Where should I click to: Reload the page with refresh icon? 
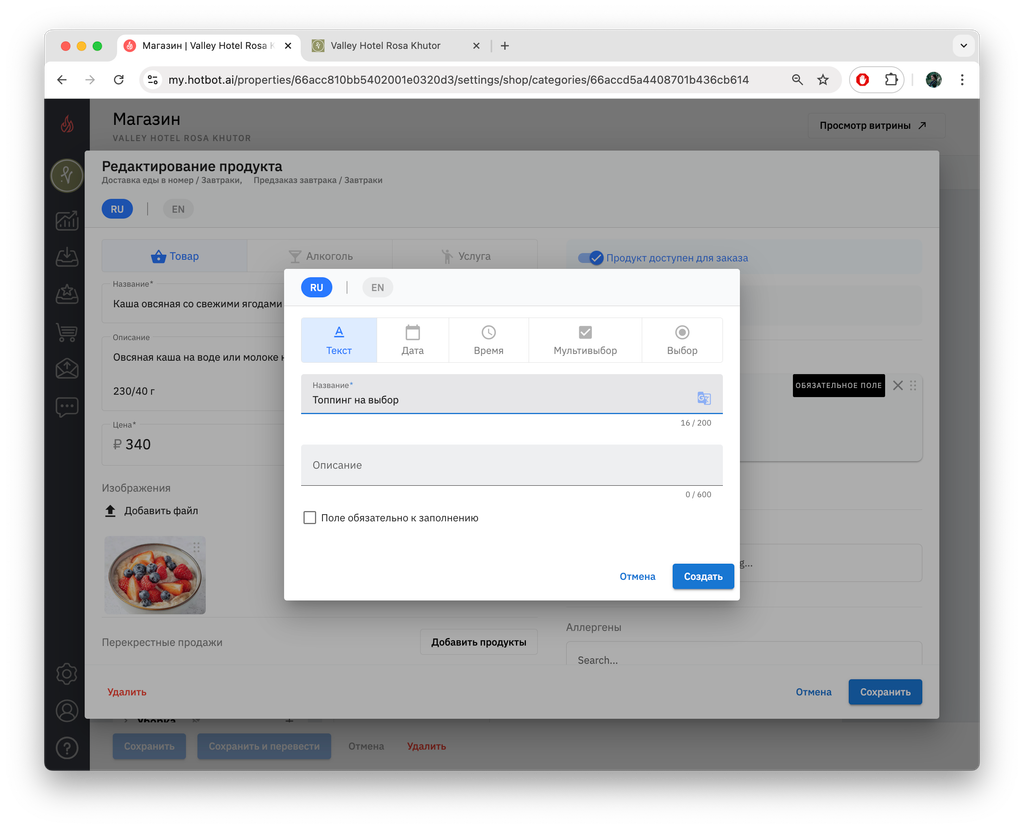click(118, 80)
